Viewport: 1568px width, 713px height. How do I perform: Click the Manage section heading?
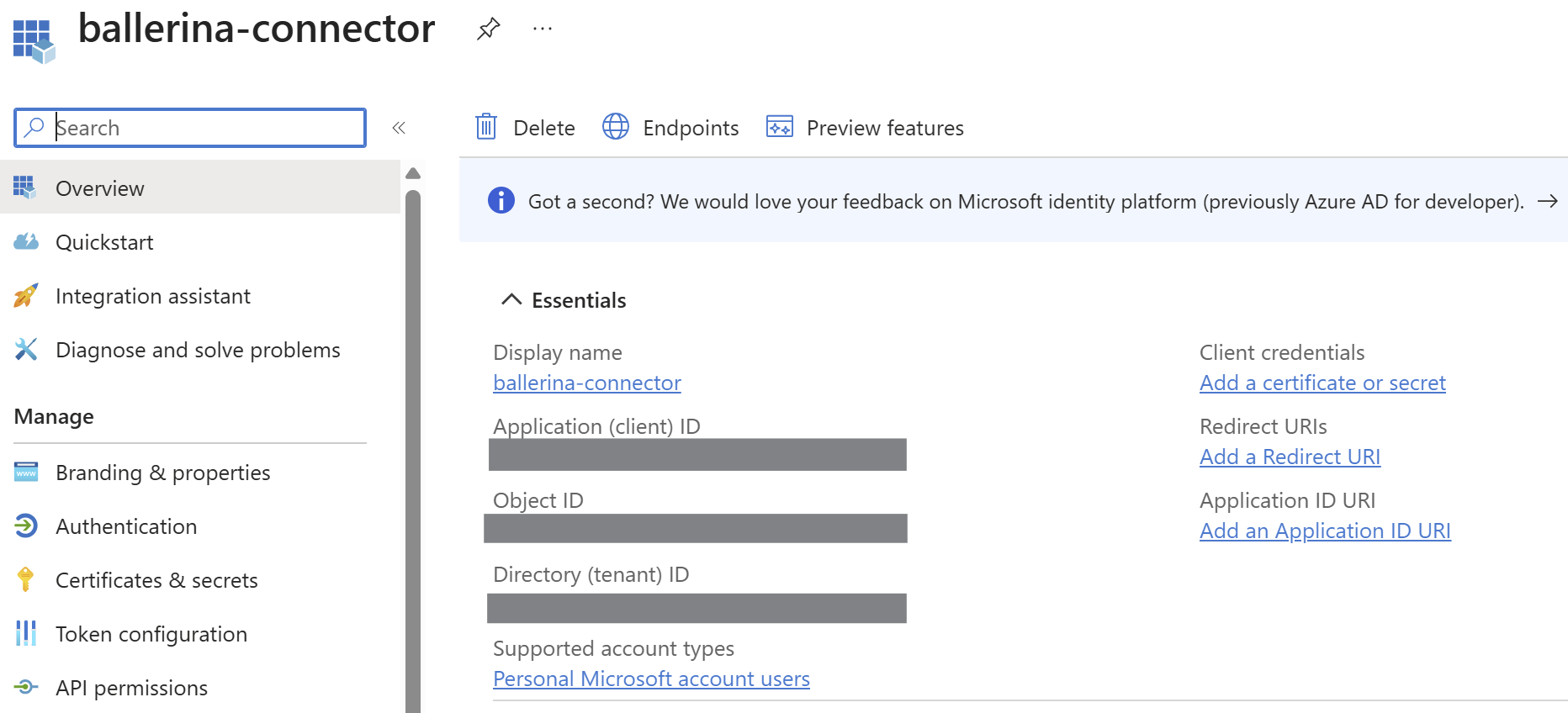pos(54,416)
